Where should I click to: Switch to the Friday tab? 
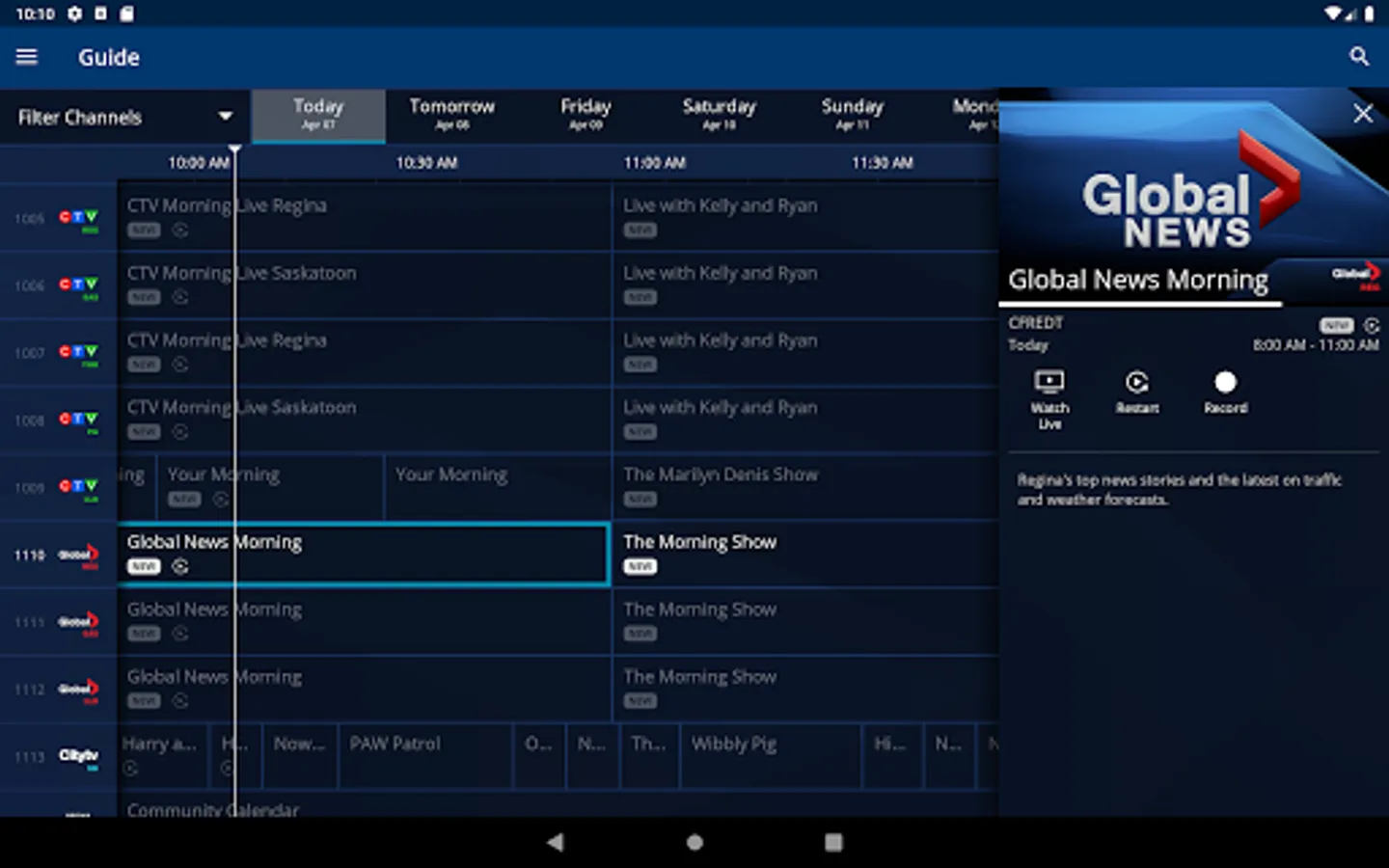[x=586, y=116]
